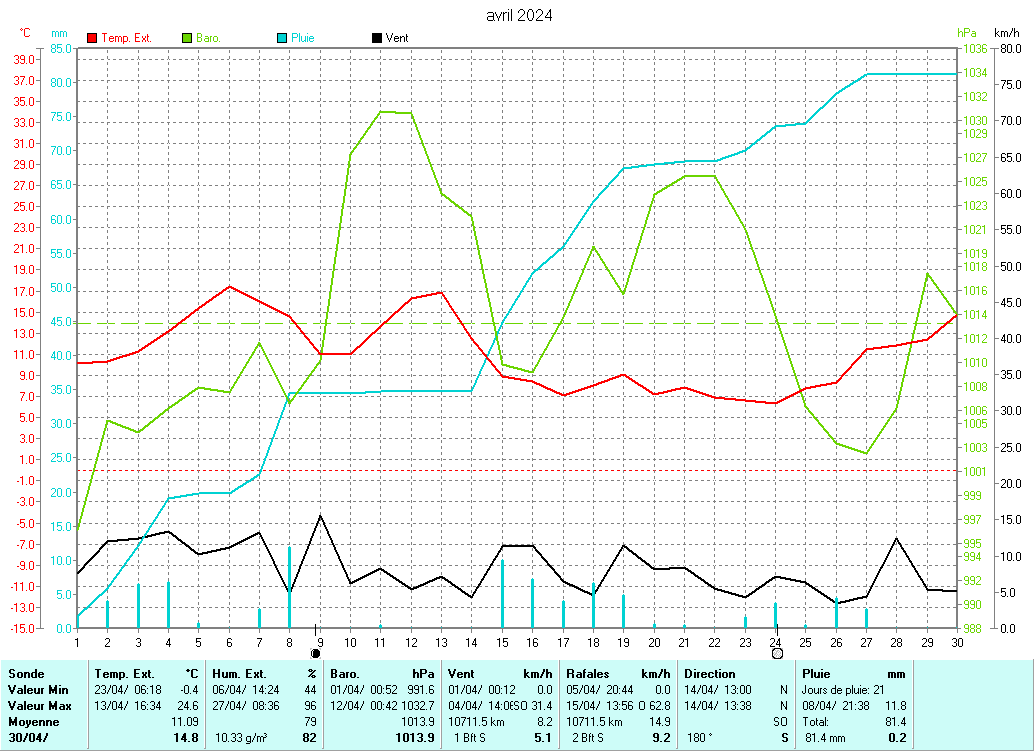Viewport: 1034px width, 751px height.
Task: Select the Rafales column header
Action: [x=587, y=674]
